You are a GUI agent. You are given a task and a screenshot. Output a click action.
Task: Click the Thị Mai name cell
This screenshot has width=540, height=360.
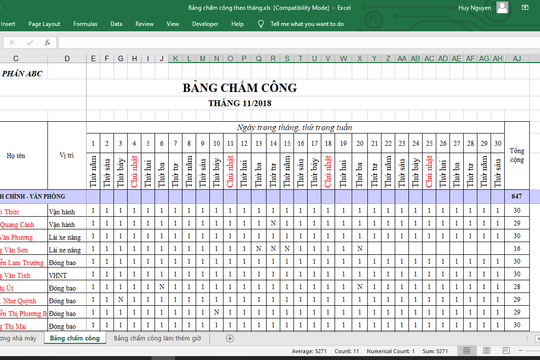(23, 326)
